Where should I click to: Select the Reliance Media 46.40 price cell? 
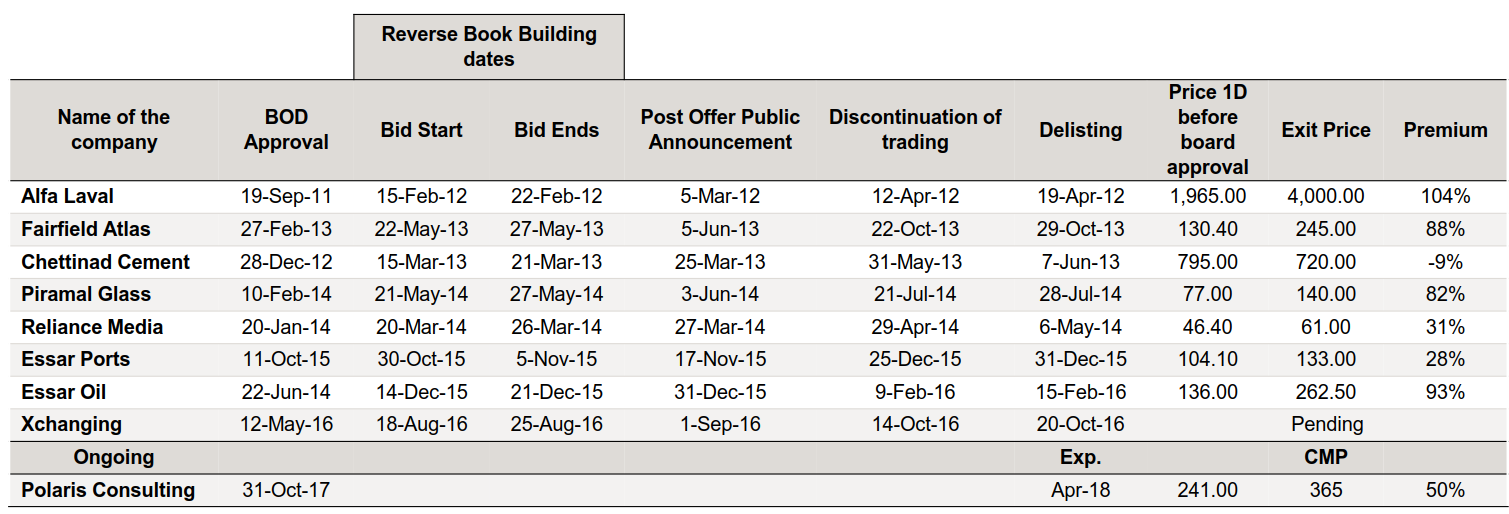click(x=1208, y=327)
